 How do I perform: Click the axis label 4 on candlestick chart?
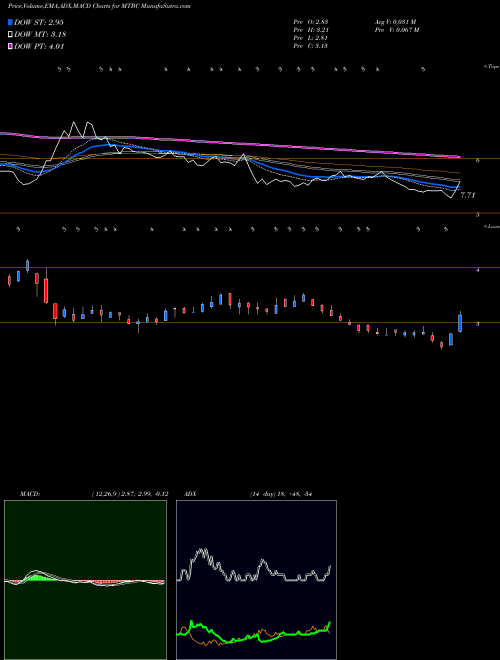point(478,270)
